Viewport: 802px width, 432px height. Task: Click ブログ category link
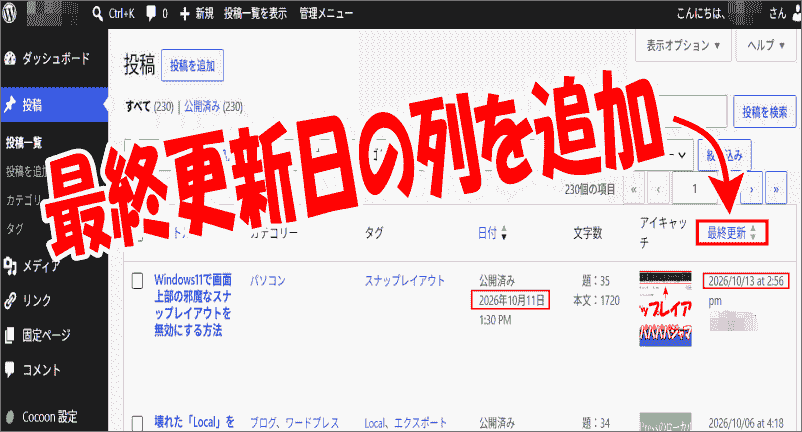tap(263, 423)
